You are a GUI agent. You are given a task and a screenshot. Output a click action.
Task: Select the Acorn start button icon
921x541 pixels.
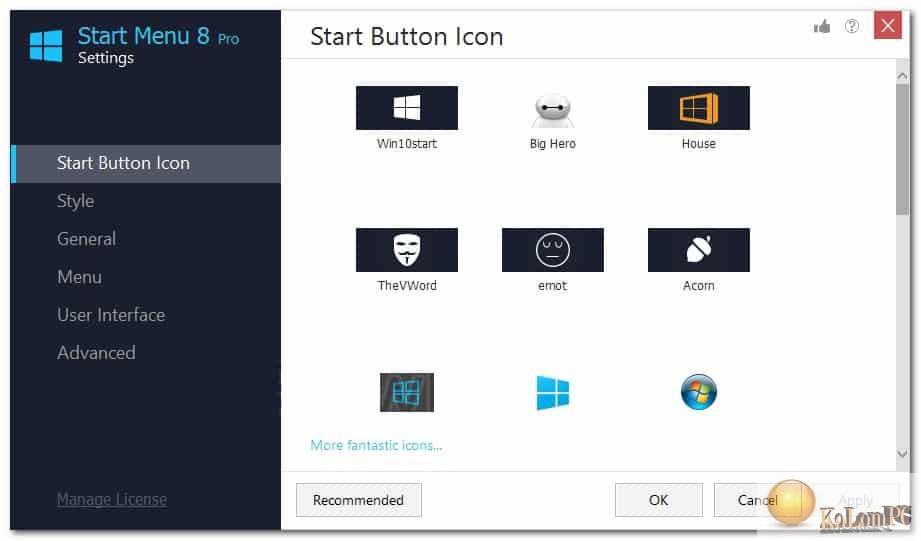pyautogui.click(x=698, y=250)
